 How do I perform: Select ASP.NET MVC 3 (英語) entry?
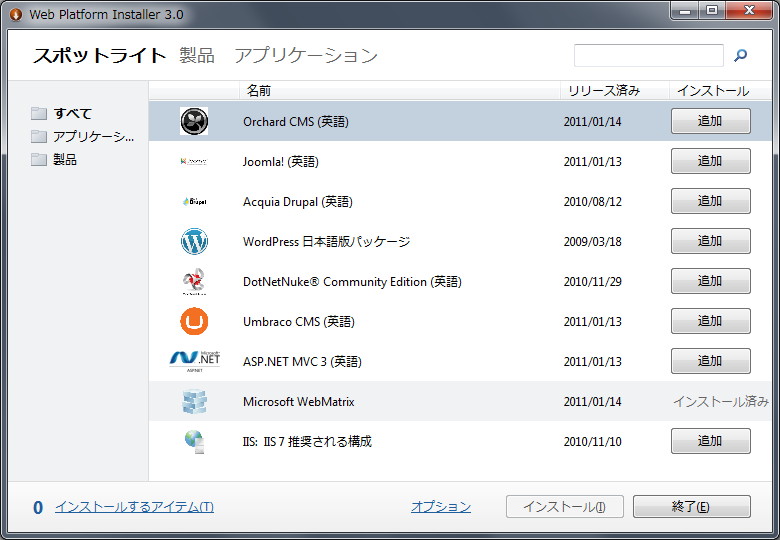click(x=302, y=361)
